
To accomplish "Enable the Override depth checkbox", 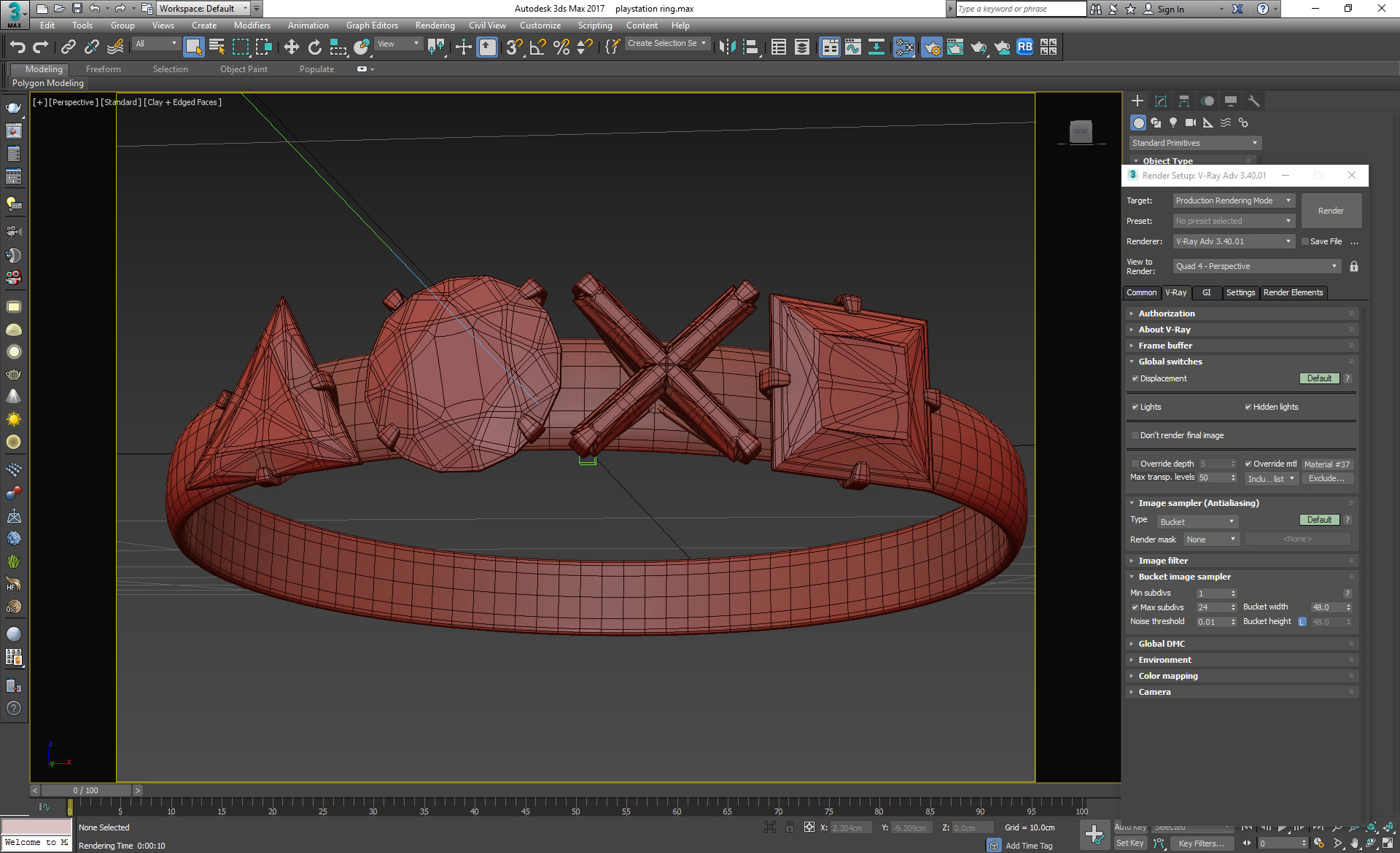I will pos(1135,464).
